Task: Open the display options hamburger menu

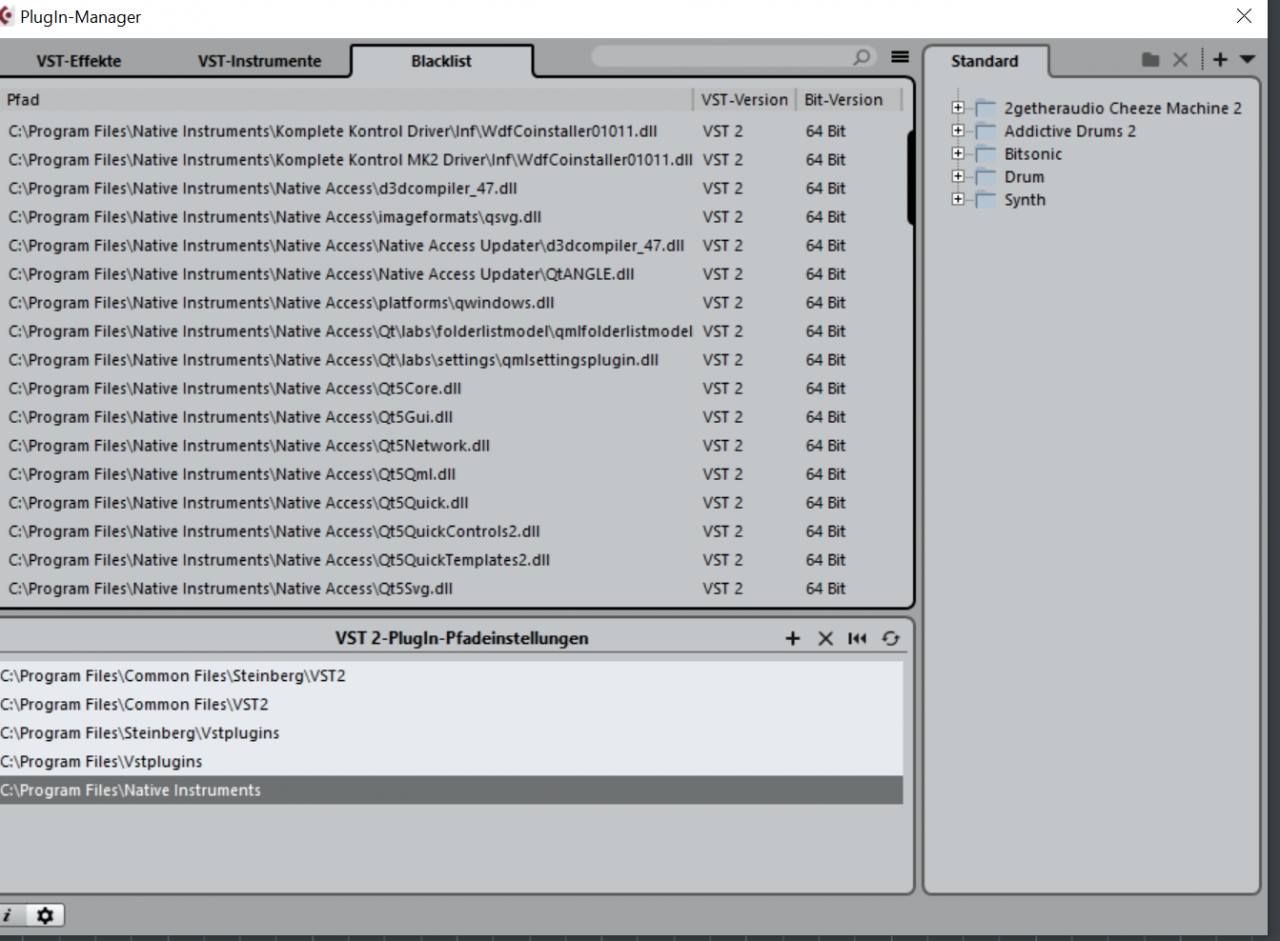Action: 899,58
